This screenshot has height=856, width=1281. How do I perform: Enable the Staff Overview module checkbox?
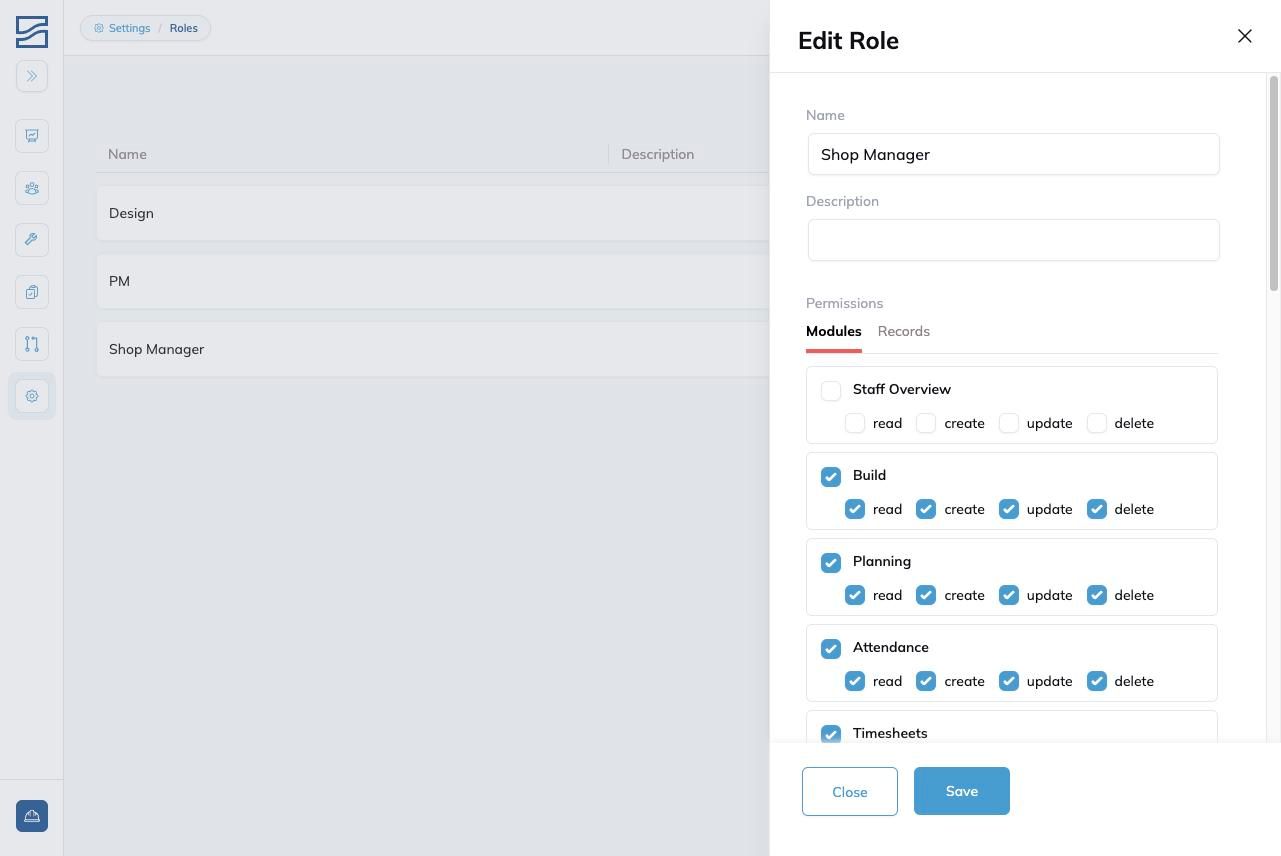coord(831,391)
